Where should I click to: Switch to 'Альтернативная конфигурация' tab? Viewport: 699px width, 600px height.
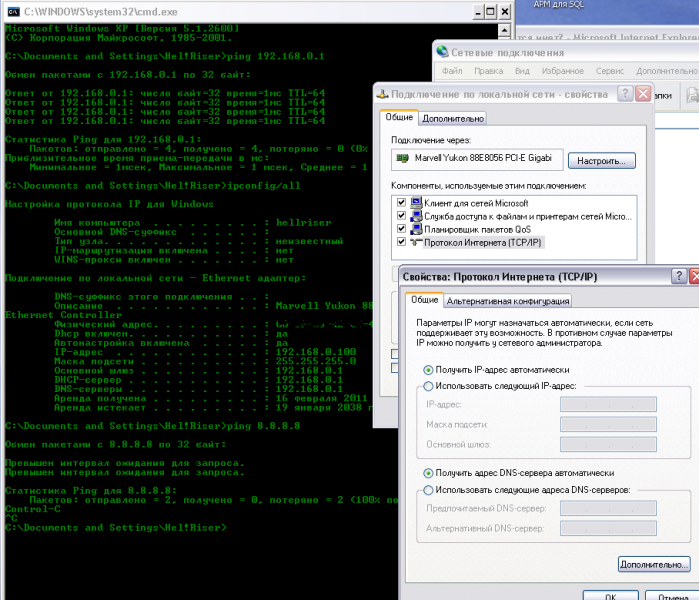[508, 301]
